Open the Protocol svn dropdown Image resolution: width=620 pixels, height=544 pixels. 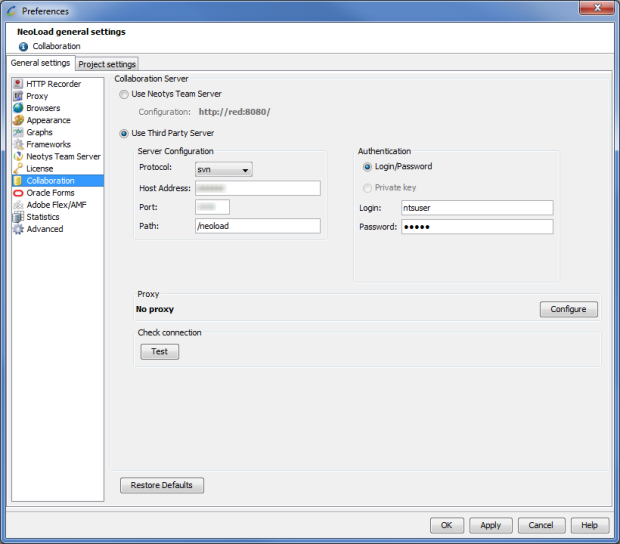[x=224, y=170]
